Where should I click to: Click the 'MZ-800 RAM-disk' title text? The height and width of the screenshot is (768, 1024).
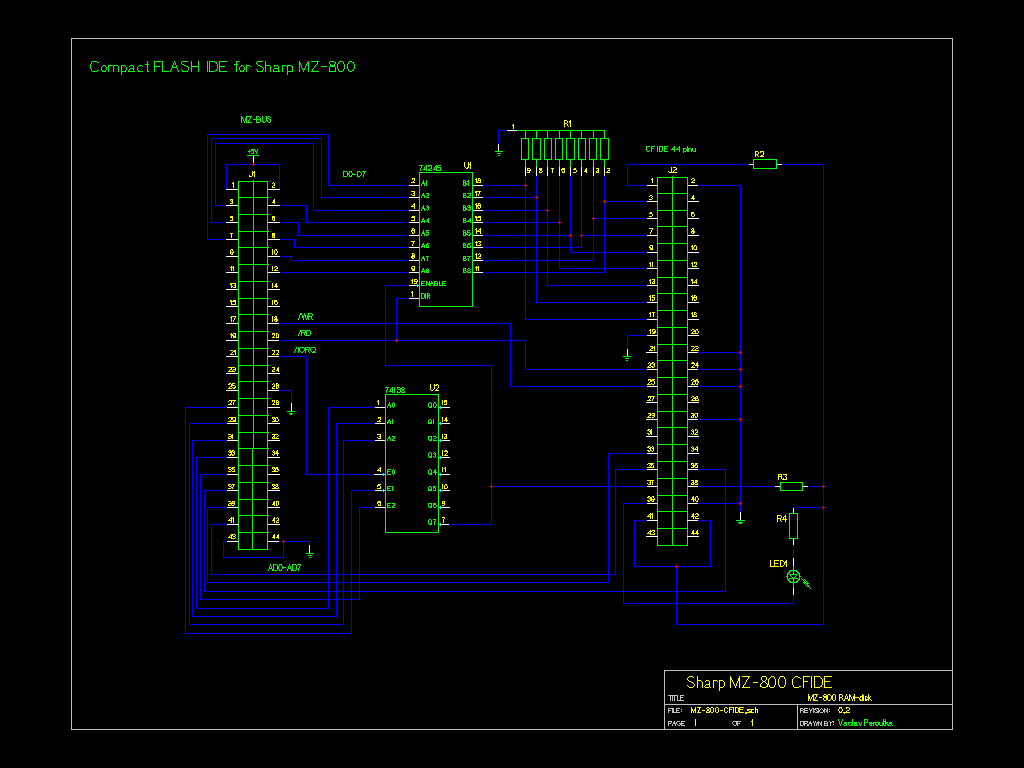839,697
